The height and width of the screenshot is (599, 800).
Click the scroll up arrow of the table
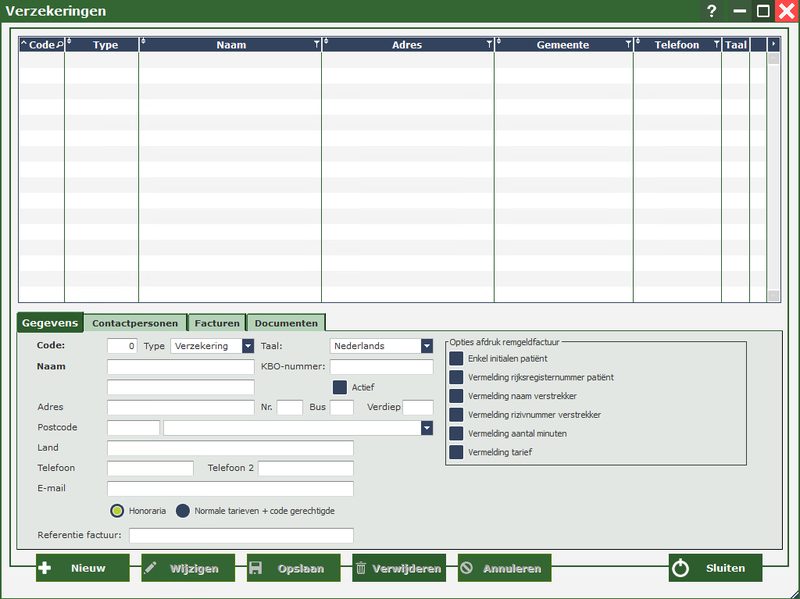(773, 58)
